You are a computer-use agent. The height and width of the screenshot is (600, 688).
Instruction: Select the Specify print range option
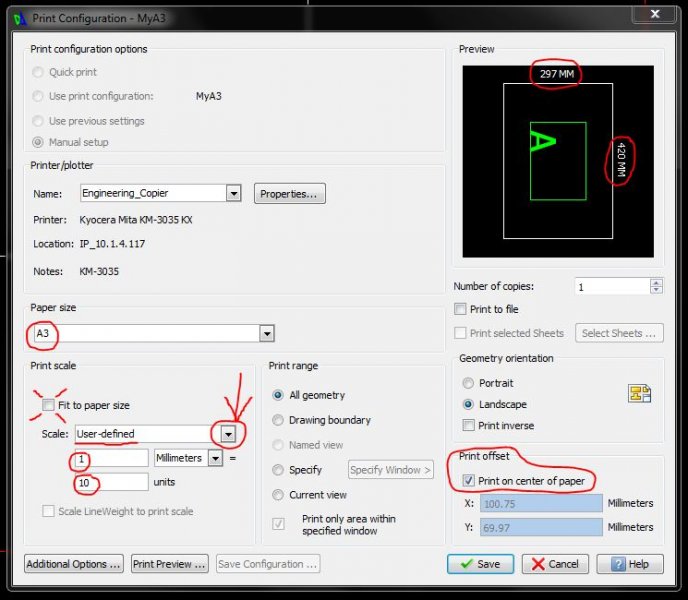click(x=278, y=470)
